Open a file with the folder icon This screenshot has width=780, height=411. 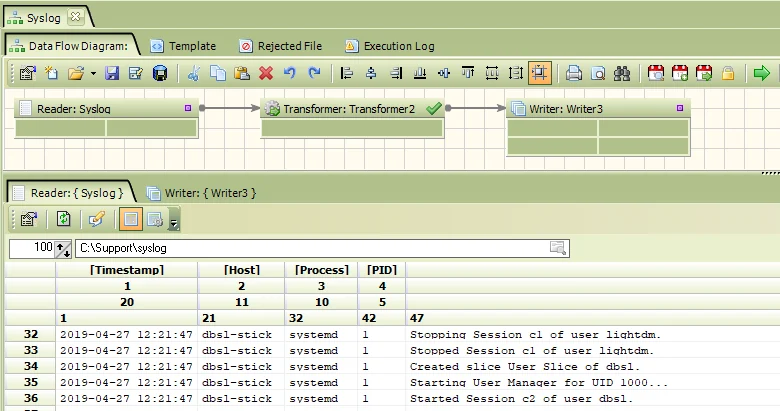point(76,74)
